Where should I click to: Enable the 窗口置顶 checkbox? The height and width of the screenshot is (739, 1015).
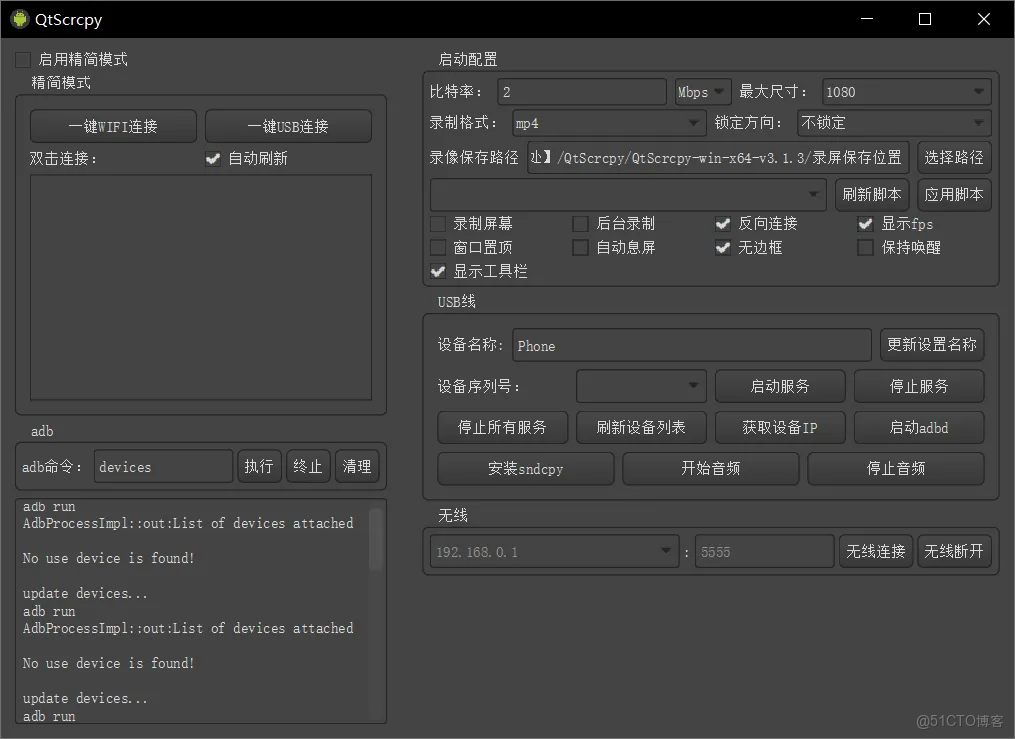tap(437, 247)
